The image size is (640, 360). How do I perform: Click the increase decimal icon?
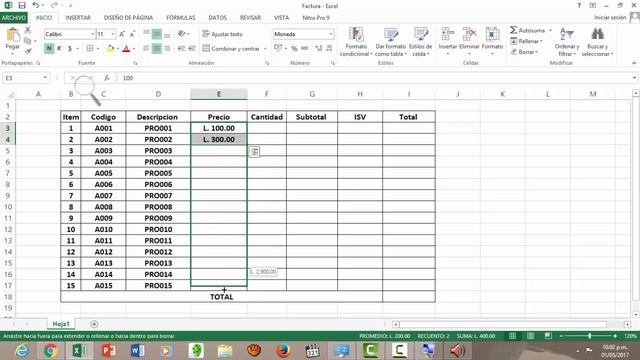pyautogui.click(x=319, y=49)
